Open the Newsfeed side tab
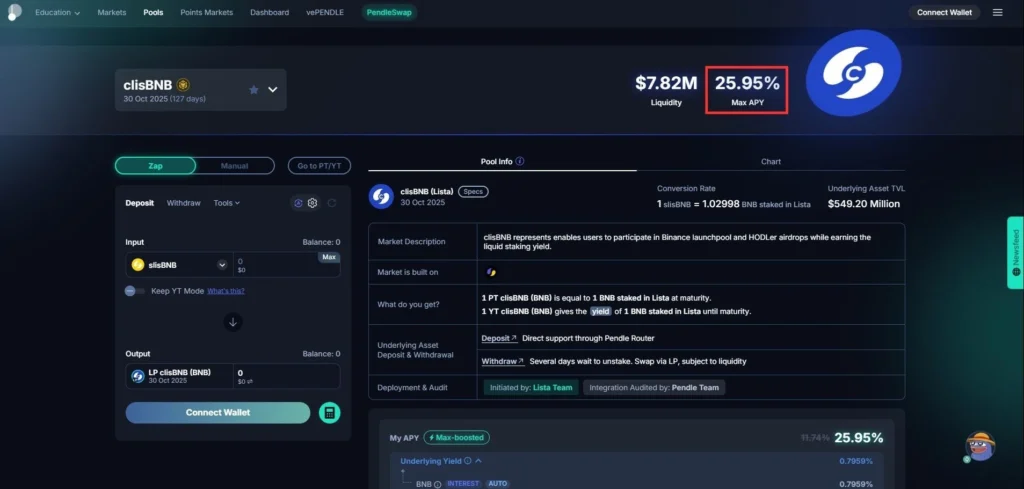Viewport: 1024px width, 489px height. (1016, 253)
